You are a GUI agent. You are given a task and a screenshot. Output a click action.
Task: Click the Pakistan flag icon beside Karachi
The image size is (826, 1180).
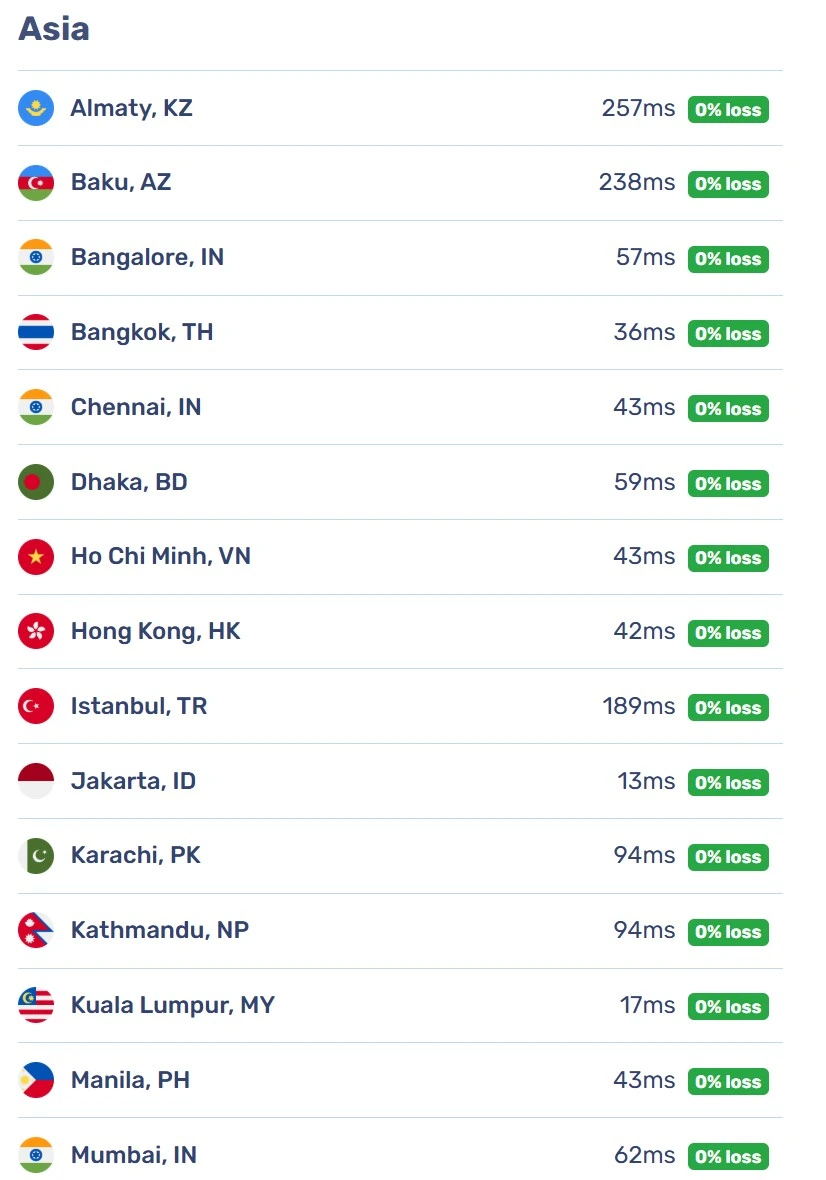36,856
